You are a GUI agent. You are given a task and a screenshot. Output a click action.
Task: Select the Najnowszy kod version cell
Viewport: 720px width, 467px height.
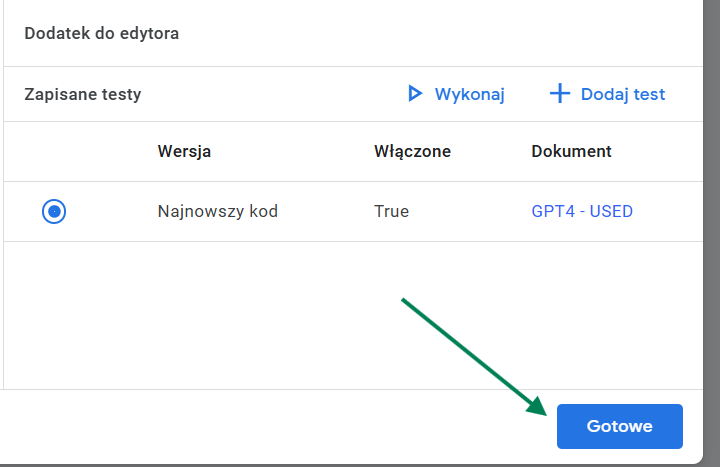click(217, 211)
